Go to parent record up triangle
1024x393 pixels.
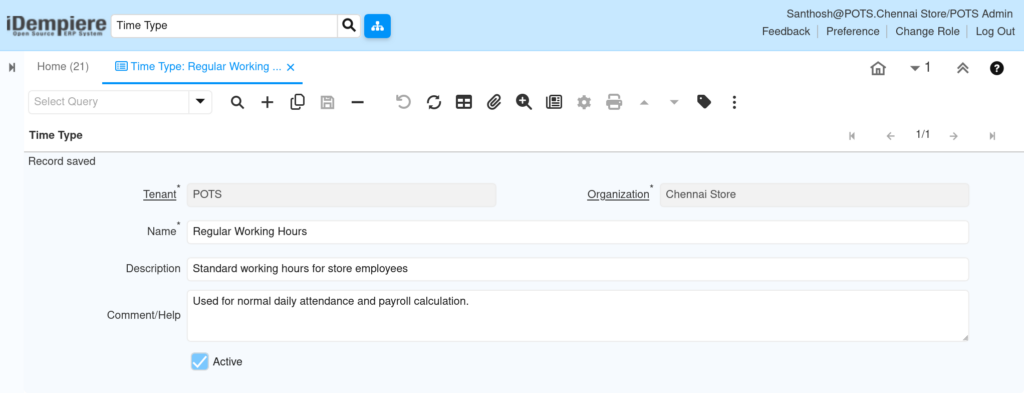click(x=644, y=102)
